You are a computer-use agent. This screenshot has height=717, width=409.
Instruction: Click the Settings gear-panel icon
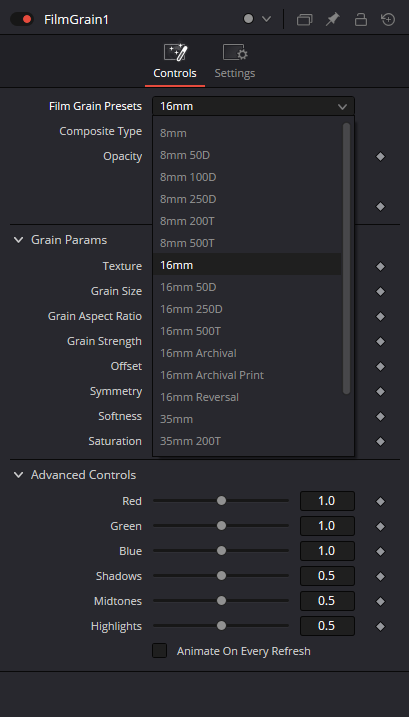pyautogui.click(x=235, y=52)
